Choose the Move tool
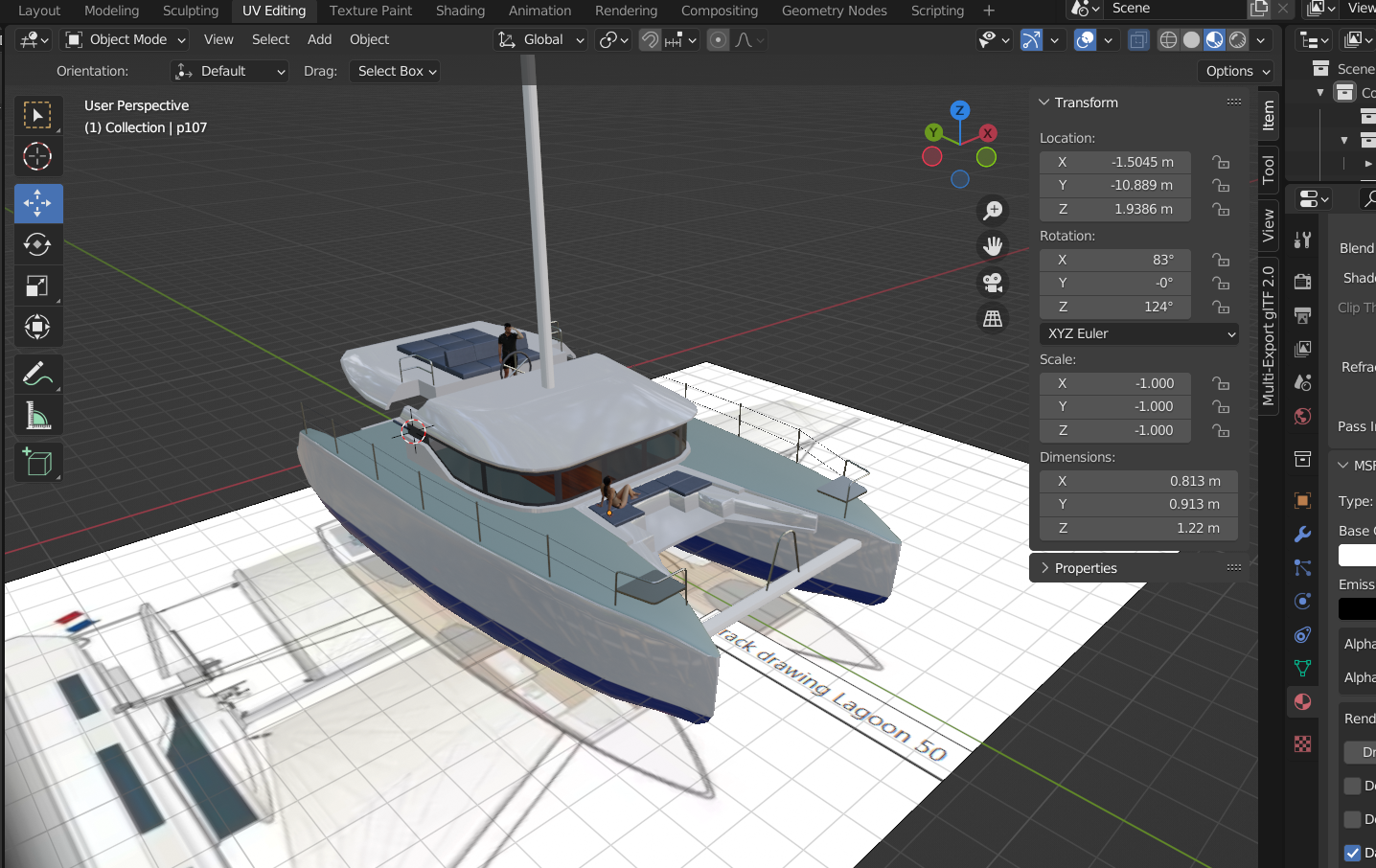 [38, 203]
